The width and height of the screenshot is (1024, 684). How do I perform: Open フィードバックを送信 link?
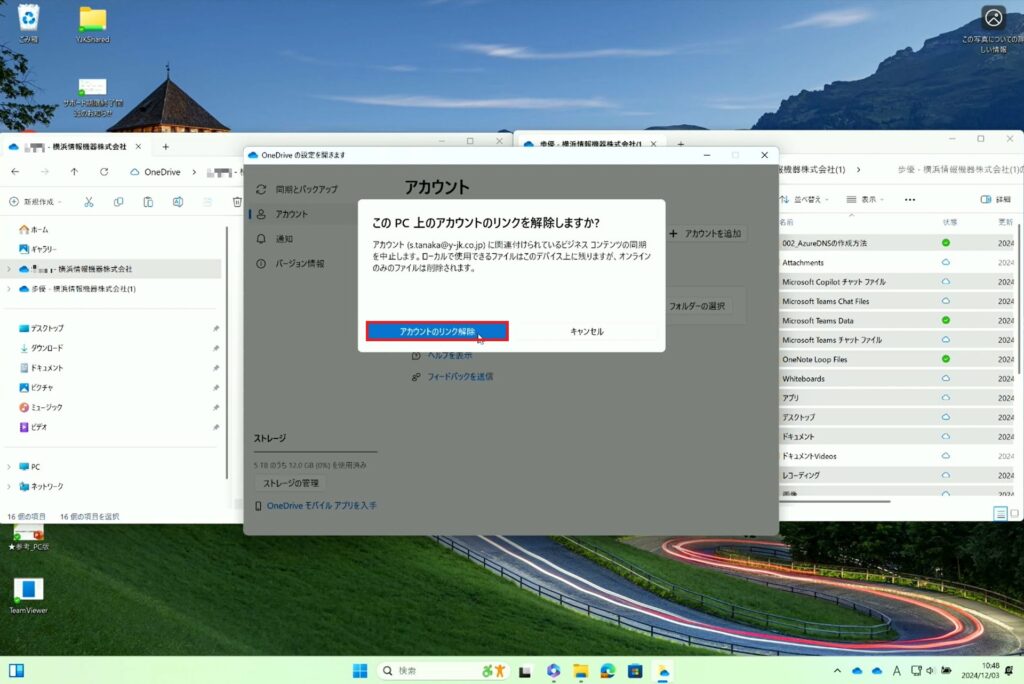coord(460,377)
